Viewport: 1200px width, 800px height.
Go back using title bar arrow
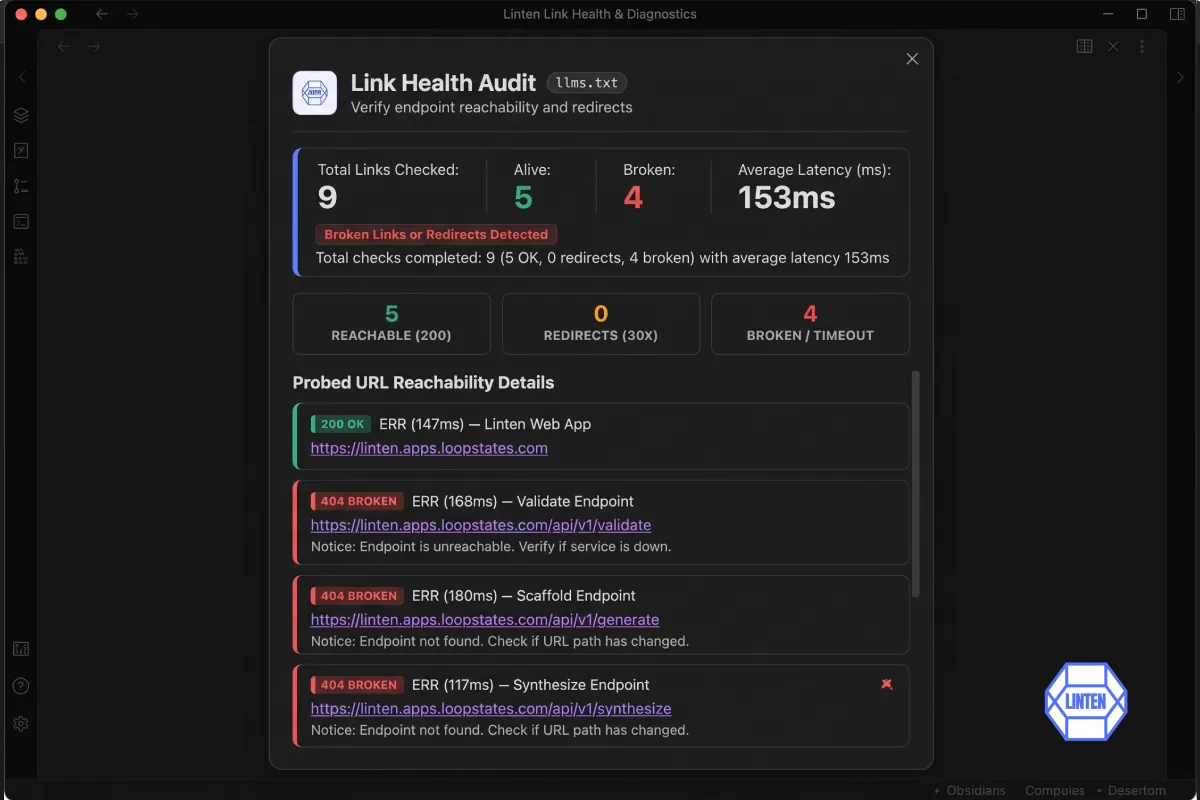(x=101, y=14)
